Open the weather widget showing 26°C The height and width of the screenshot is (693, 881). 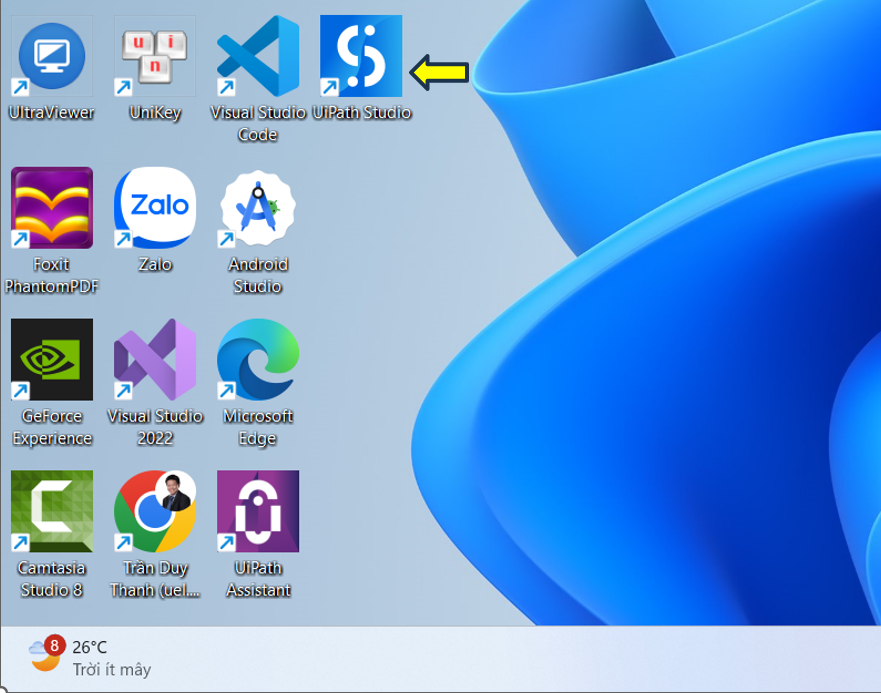pyautogui.click(x=90, y=657)
